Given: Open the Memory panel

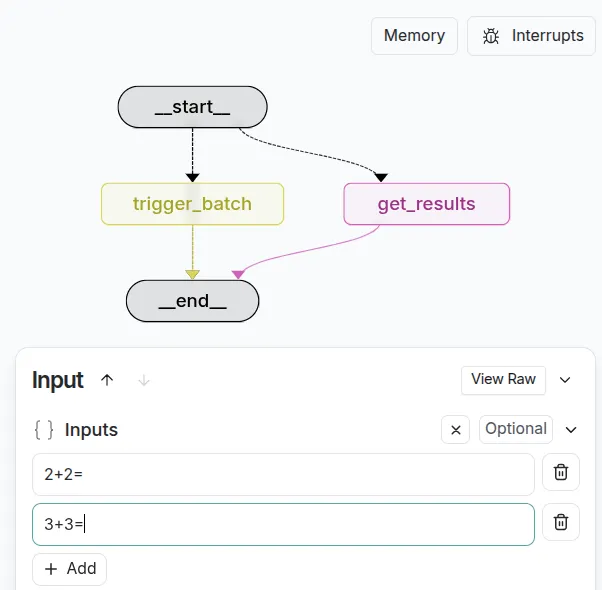Looking at the screenshot, I should coord(414,36).
